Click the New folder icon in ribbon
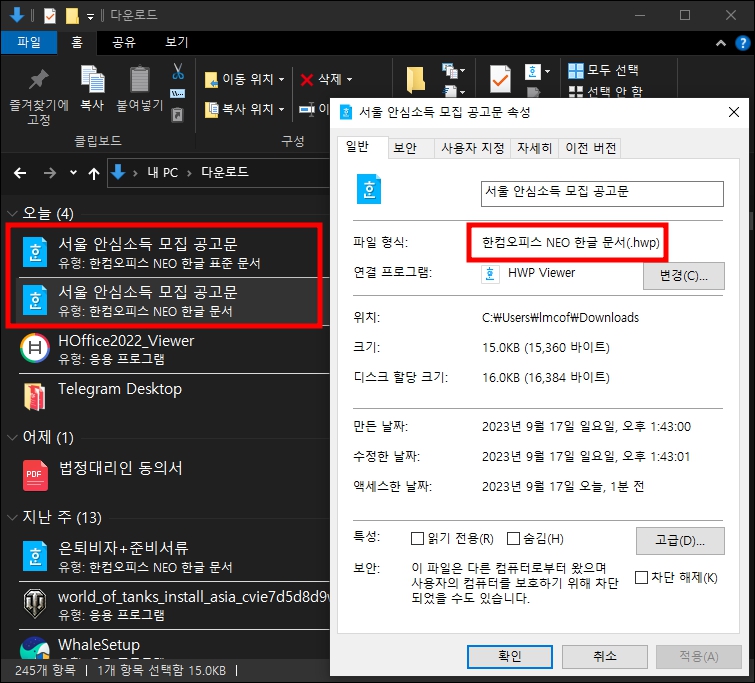The image size is (755, 683). (415, 80)
